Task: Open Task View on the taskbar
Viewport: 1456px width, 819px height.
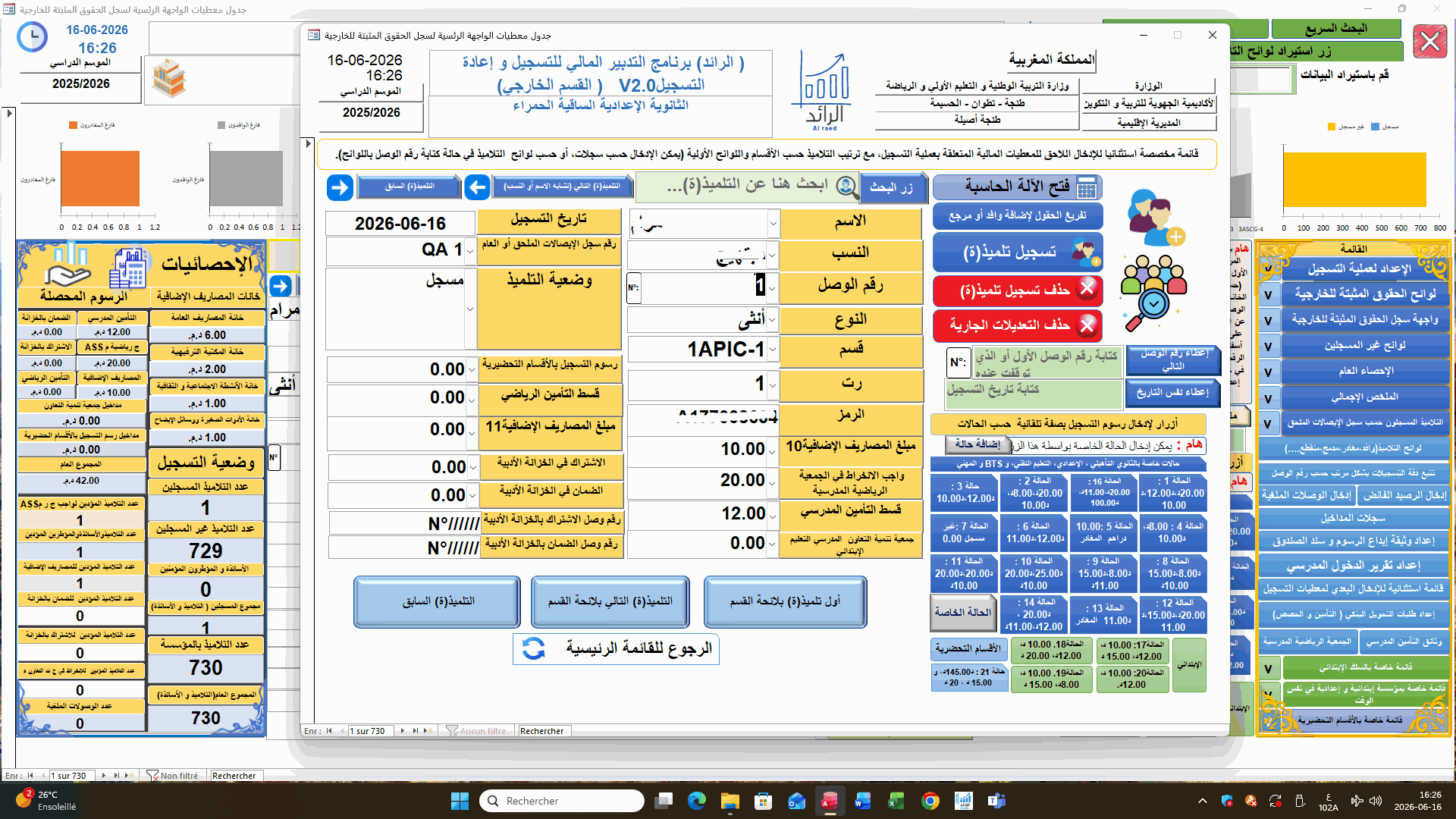Action: click(x=664, y=801)
